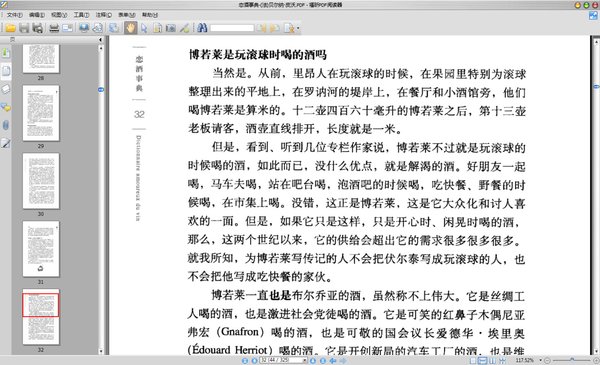Select the page 31 thumbnail
This screenshot has width=600, height=365.
coord(41,249)
